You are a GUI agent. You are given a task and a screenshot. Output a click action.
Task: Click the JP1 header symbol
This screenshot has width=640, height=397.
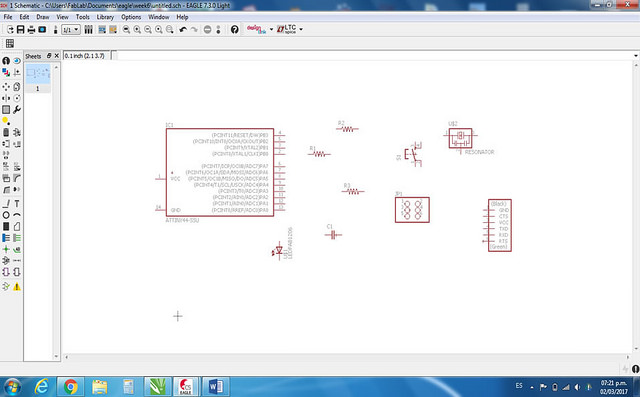pyautogui.click(x=412, y=210)
